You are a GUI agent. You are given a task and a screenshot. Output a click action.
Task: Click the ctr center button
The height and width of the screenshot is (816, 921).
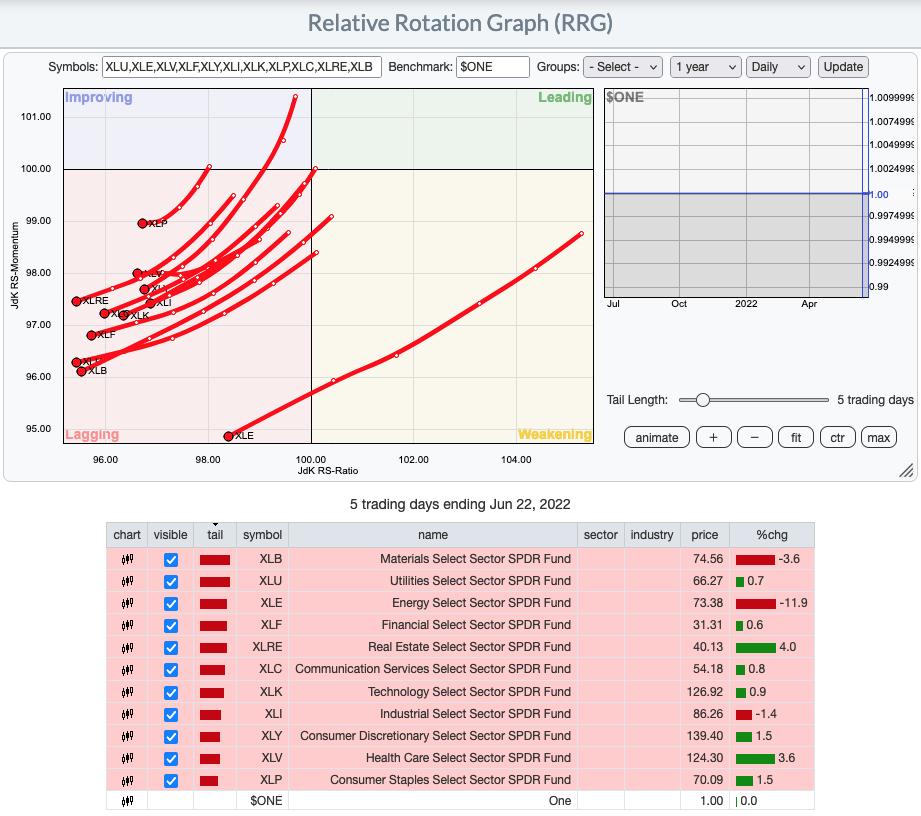[x=838, y=438]
